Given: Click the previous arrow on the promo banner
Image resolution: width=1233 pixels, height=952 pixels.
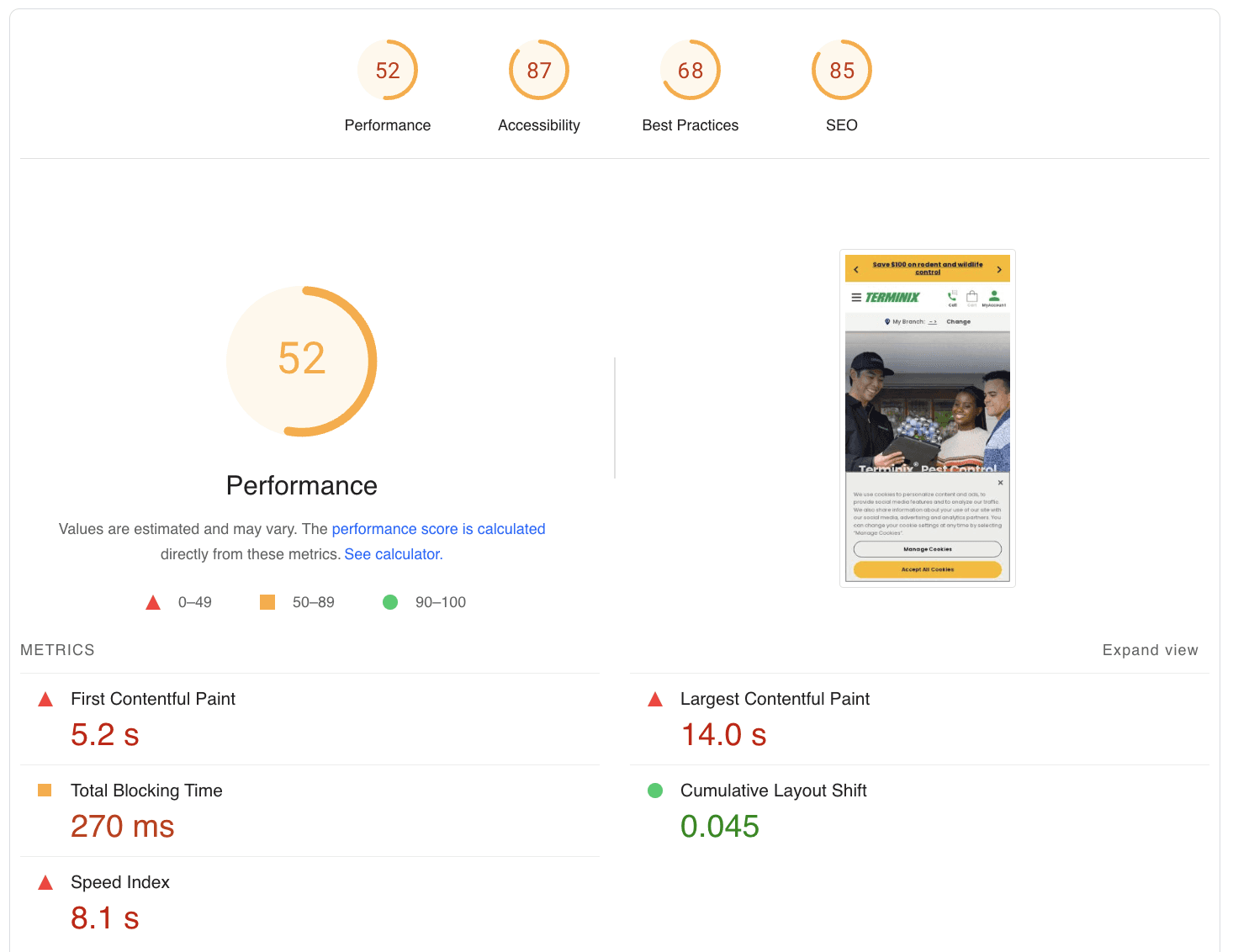Looking at the screenshot, I should [855, 267].
